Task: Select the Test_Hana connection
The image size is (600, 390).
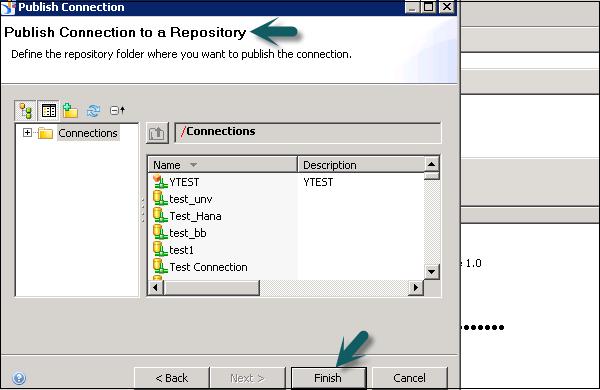Action: pos(195,216)
